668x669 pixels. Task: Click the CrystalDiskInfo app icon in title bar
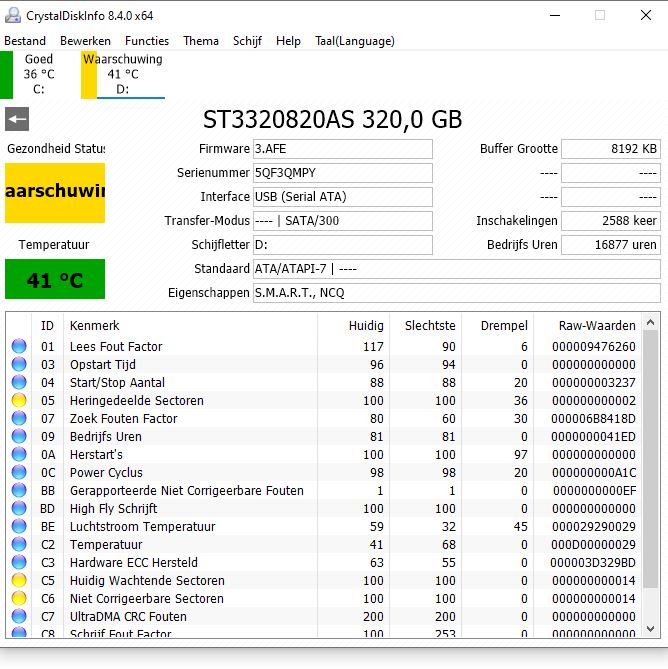(x=13, y=15)
